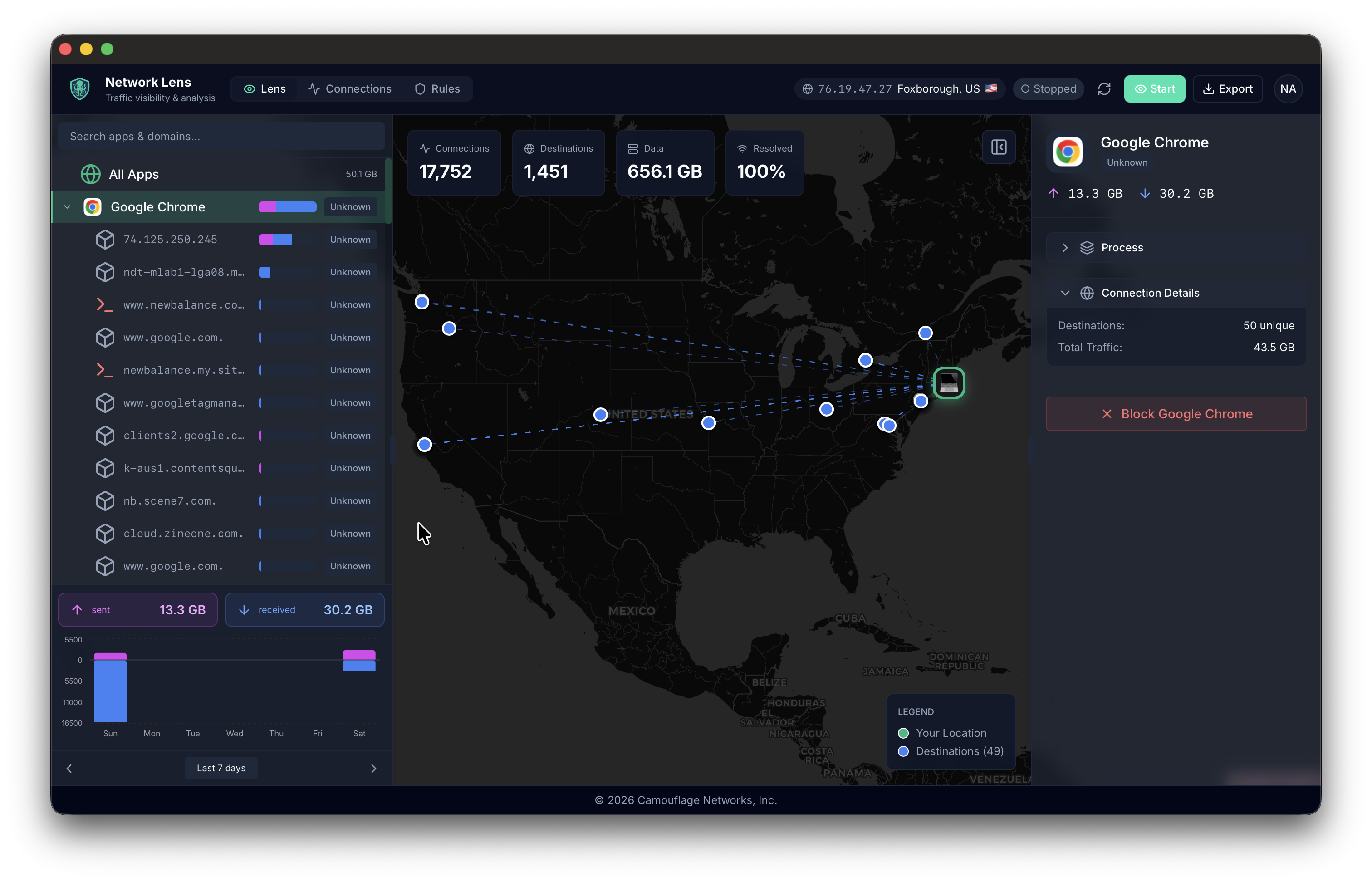This screenshot has height=882, width=1372.
Task: Click the k-aus1.contentsqu… domain text
Action: tap(183, 468)
